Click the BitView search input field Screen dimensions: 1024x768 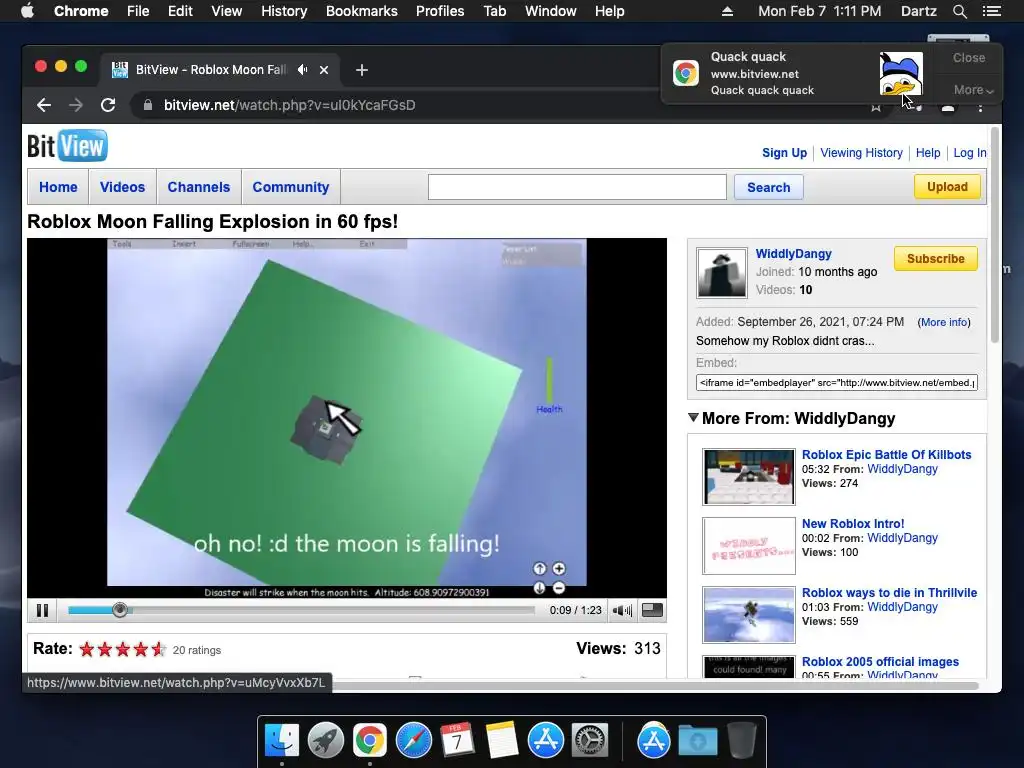coord(577,187)
